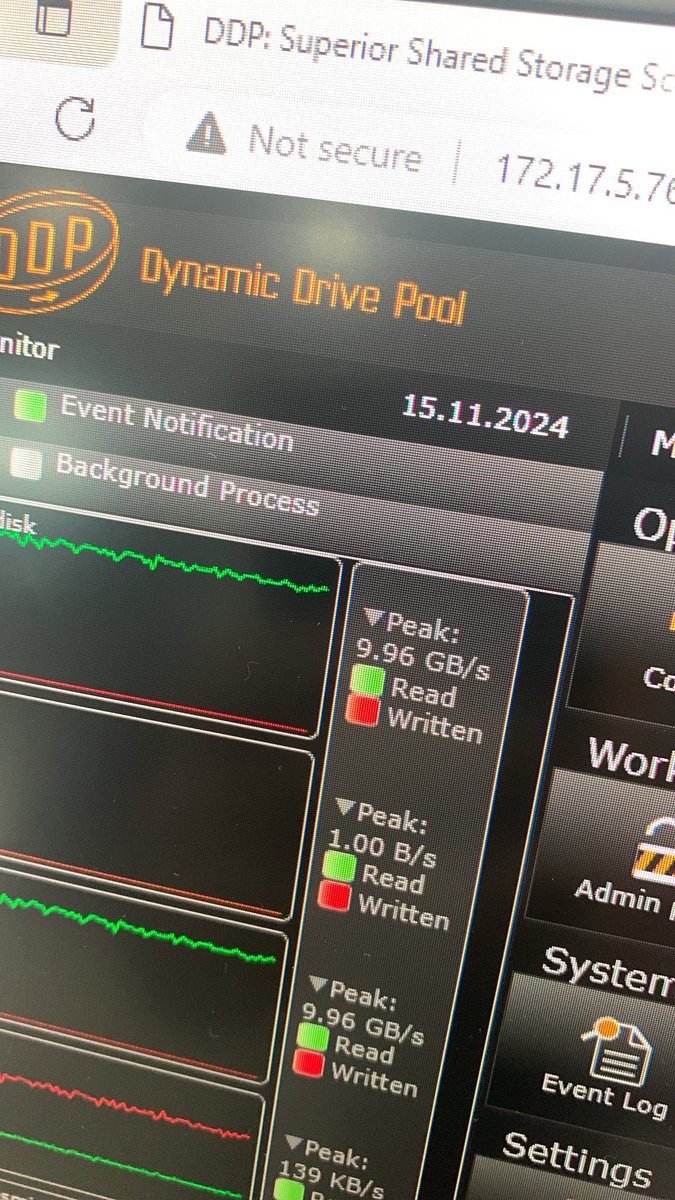Select the page icon on the DDP browser tab
Viewport: 675px width, 1200px height.
[158, 28]
